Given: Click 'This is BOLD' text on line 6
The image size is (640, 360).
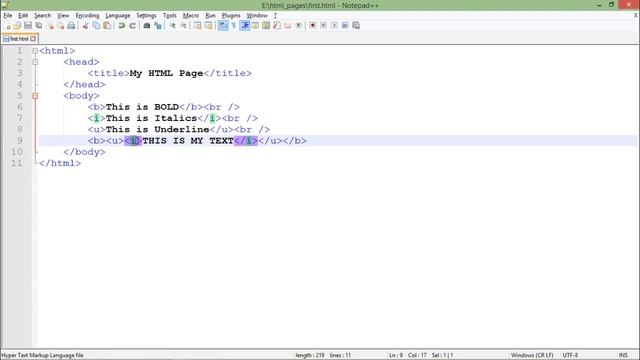Looking at the screenshot, I should tap(142, 107).
